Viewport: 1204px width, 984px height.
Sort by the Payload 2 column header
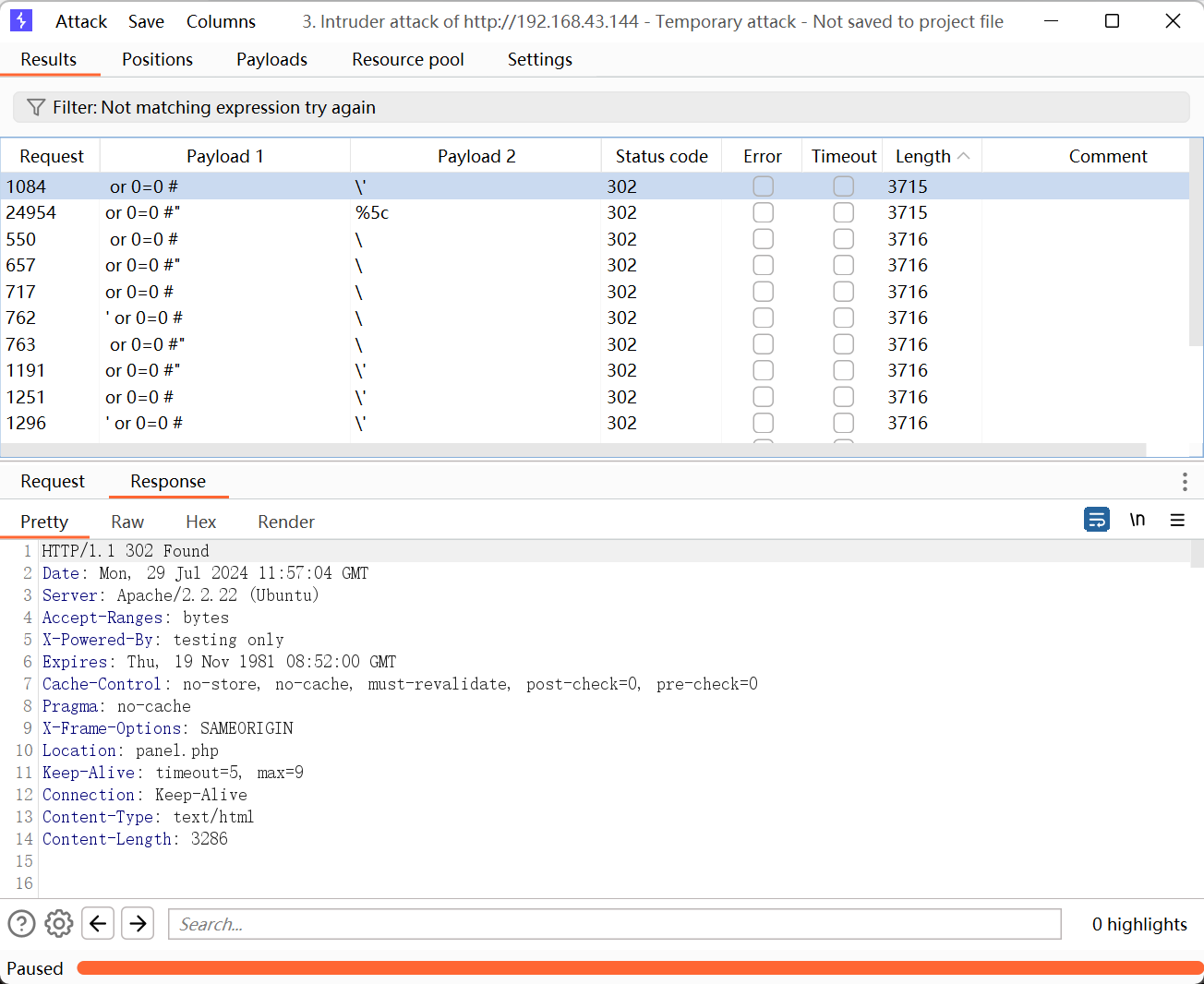(x=476, y=156)
